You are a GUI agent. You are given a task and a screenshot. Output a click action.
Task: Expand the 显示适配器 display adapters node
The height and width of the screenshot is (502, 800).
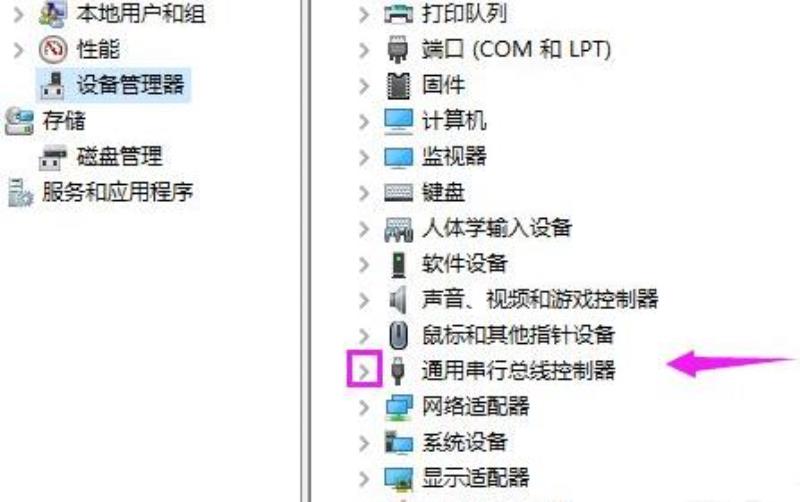coord(364,479)
